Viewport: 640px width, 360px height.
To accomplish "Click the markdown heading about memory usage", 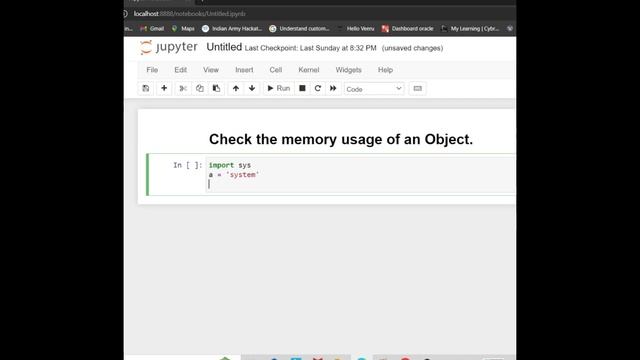I will 341,139.
